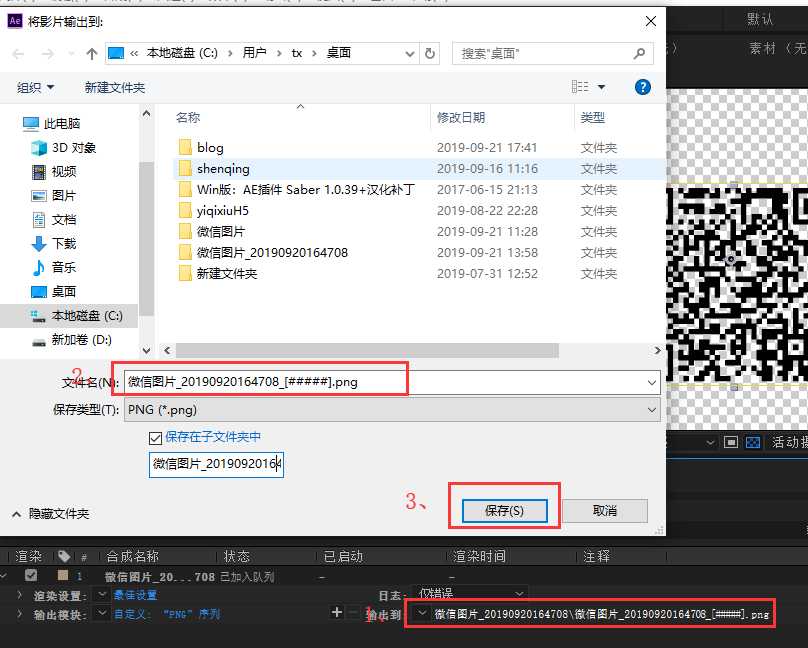Go up one folder level
Screen dimensions: 808x648
click(x=92, y=54)
